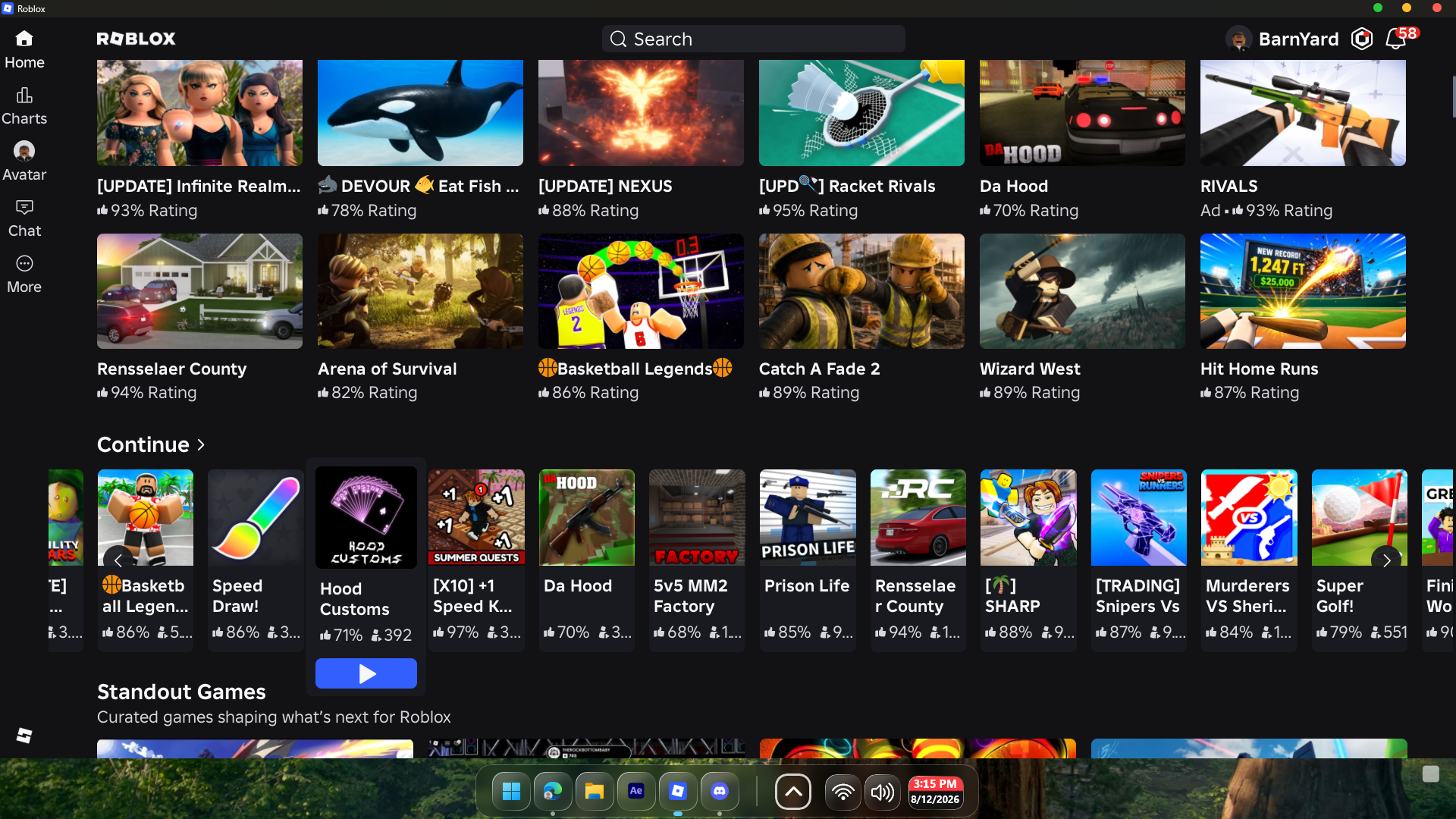
Task: Open Rensselaer County house thumbnail
Action: pos(199,291)
